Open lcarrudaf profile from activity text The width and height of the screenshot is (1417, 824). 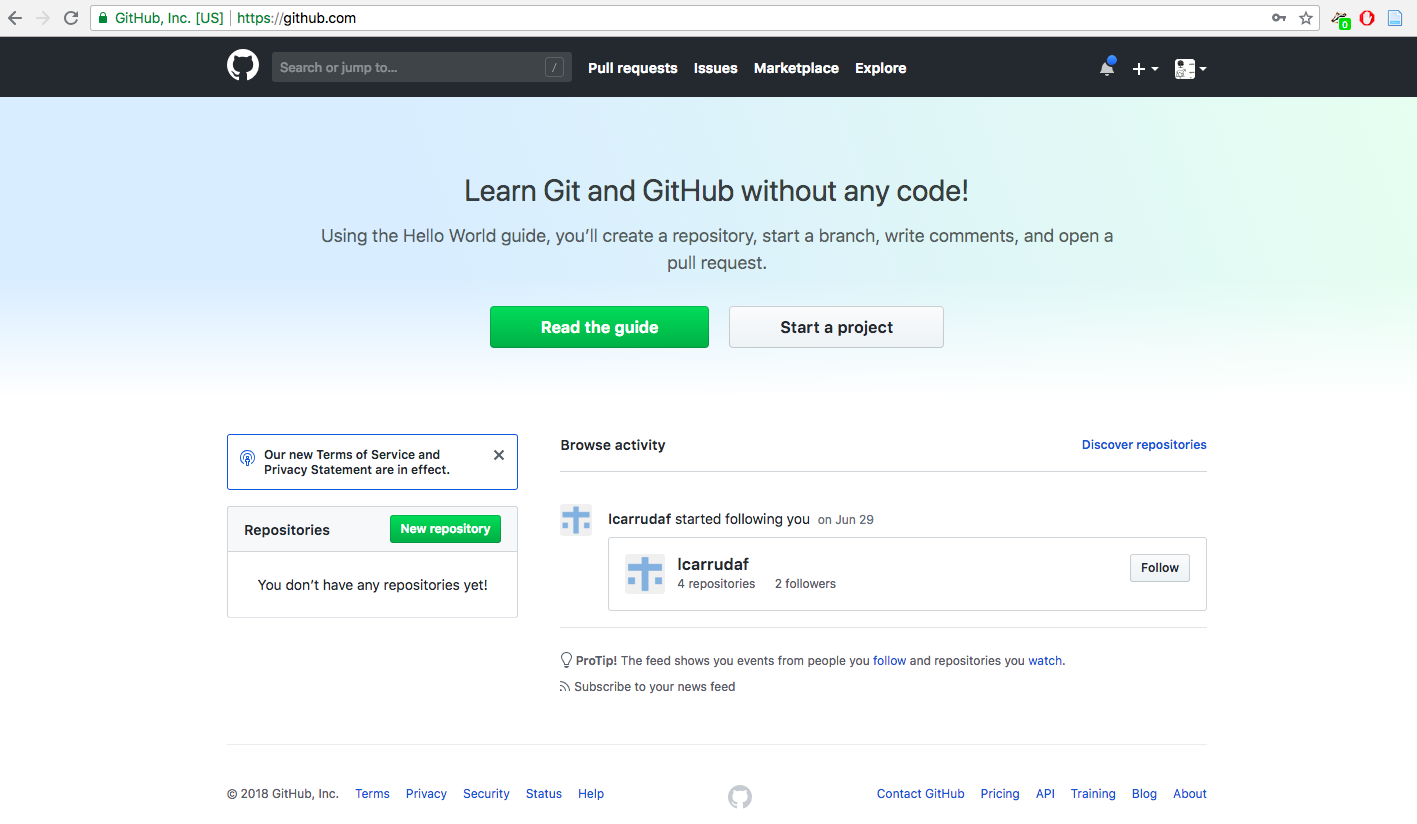coord(639,519)
